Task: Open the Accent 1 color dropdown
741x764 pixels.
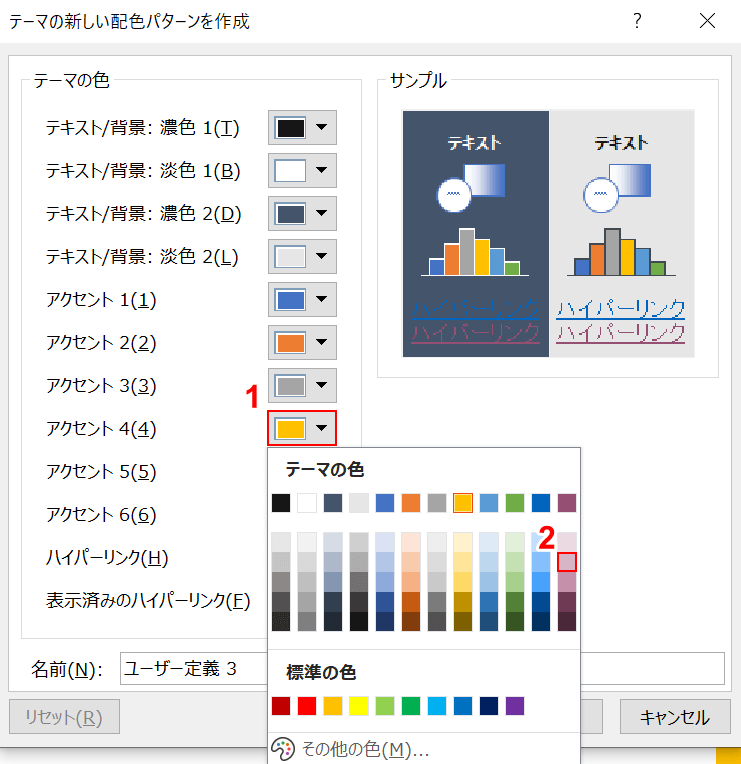Action: pyautogui.click(x=302, y=299)
